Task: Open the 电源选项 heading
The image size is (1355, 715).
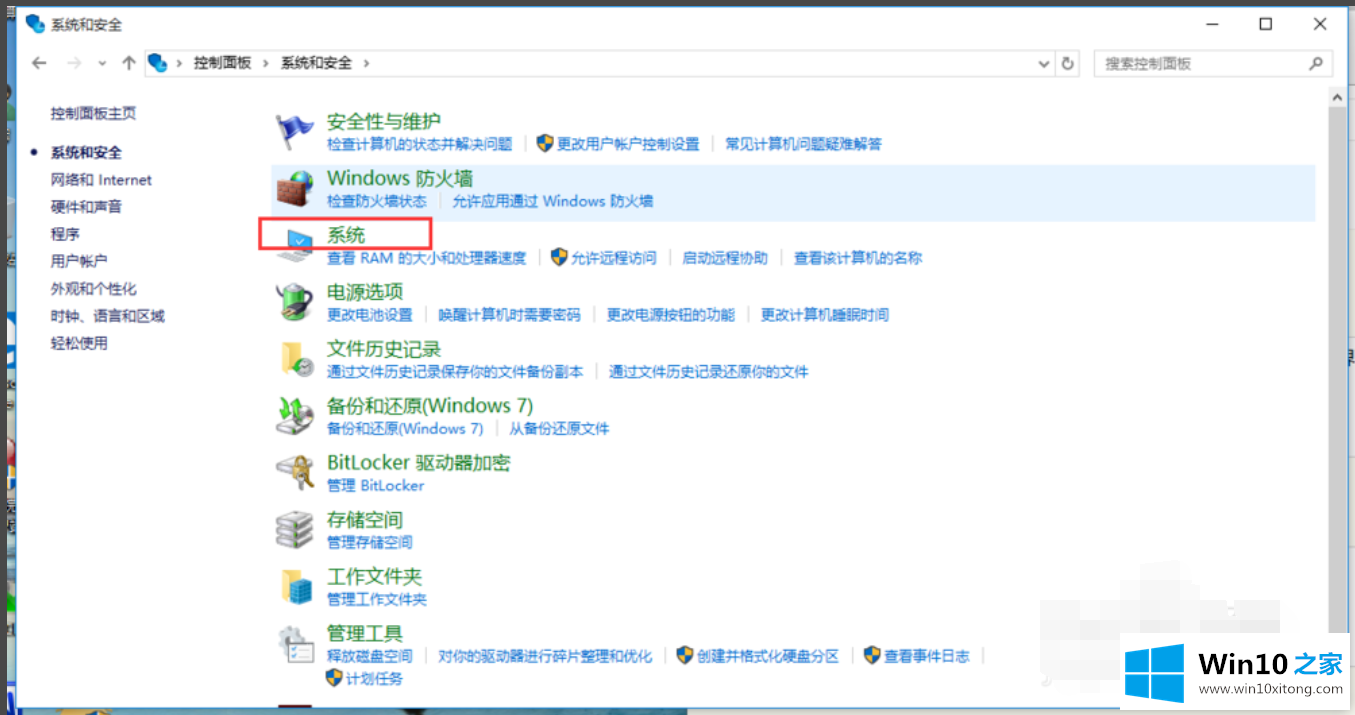Action: tap(365, 292)
